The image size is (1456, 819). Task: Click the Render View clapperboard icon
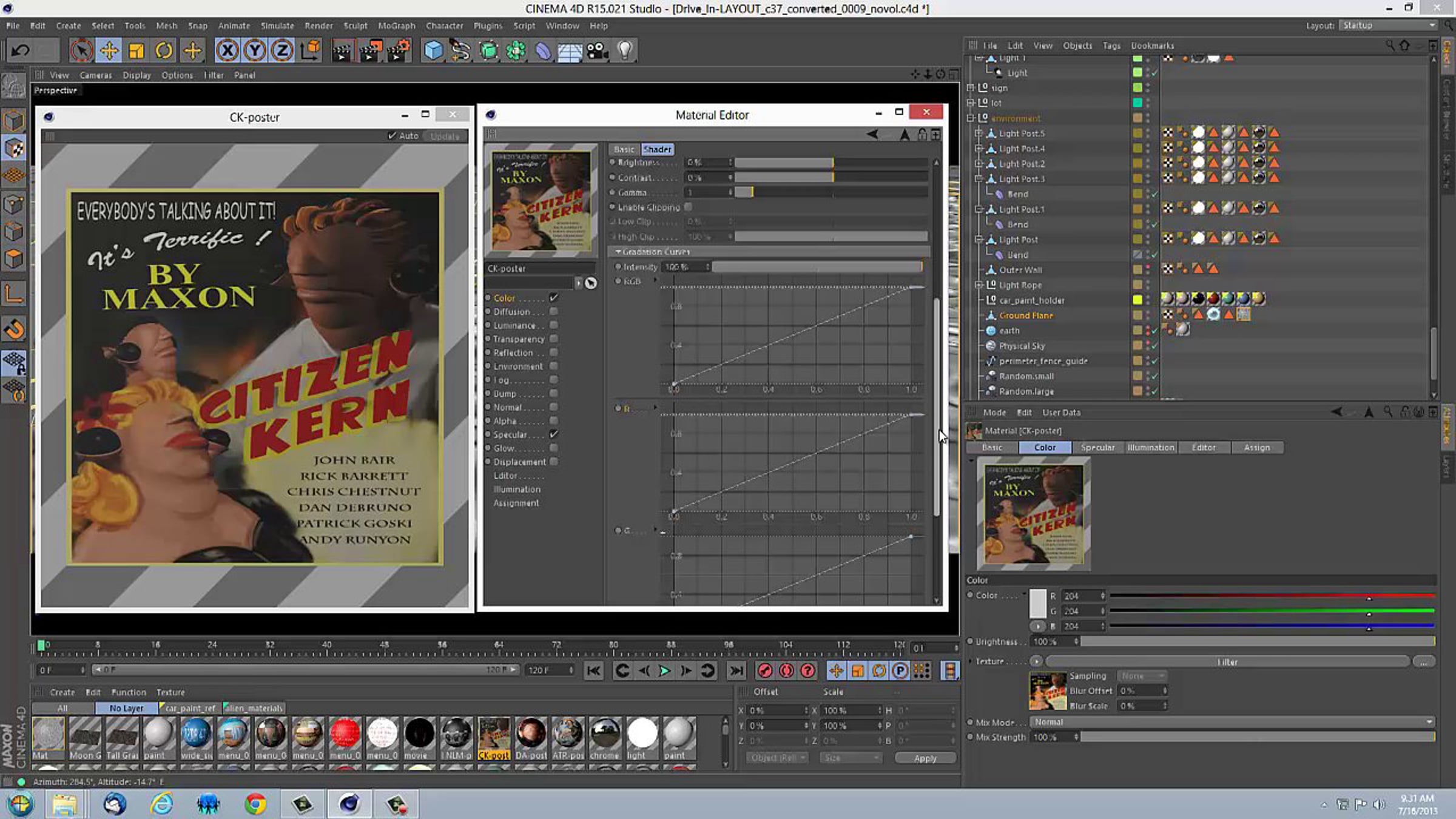point(342,51)
